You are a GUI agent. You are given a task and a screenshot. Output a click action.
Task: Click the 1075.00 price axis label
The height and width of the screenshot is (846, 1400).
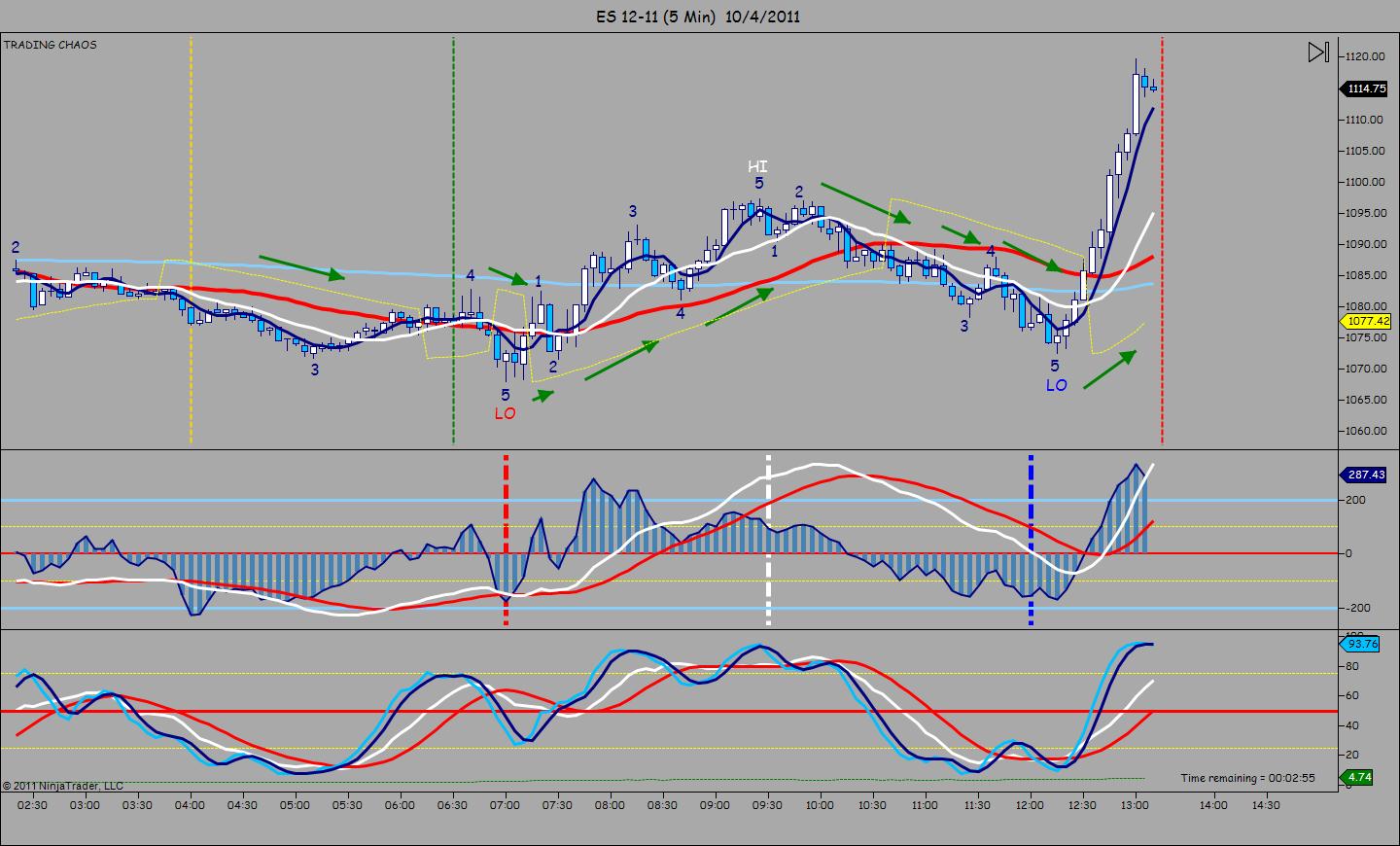point(1365,337)
